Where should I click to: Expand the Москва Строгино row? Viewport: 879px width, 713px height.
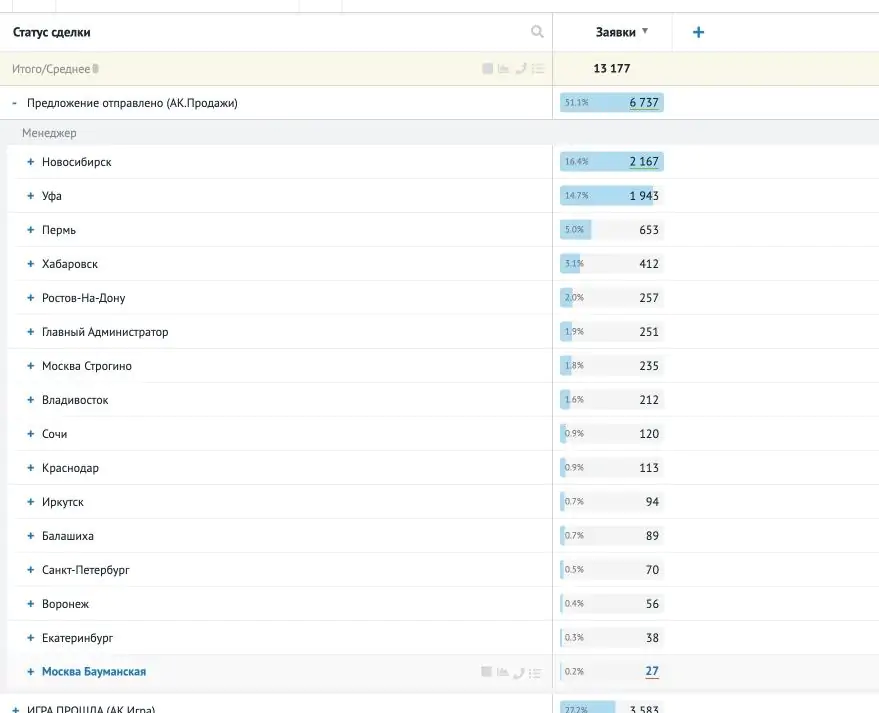(31, 366)
